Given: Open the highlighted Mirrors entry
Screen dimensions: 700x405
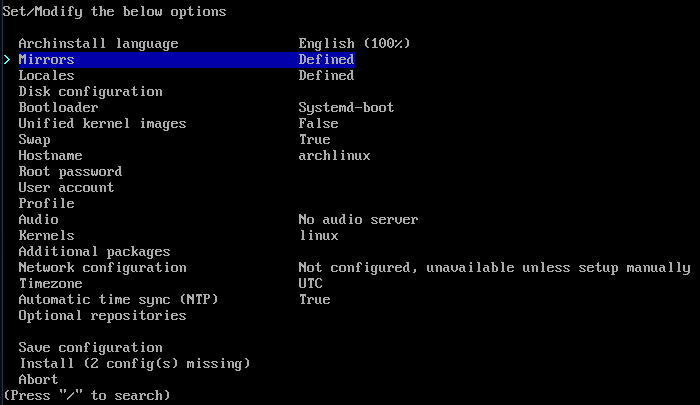Looking at the screenshot, I should point(187,60).
